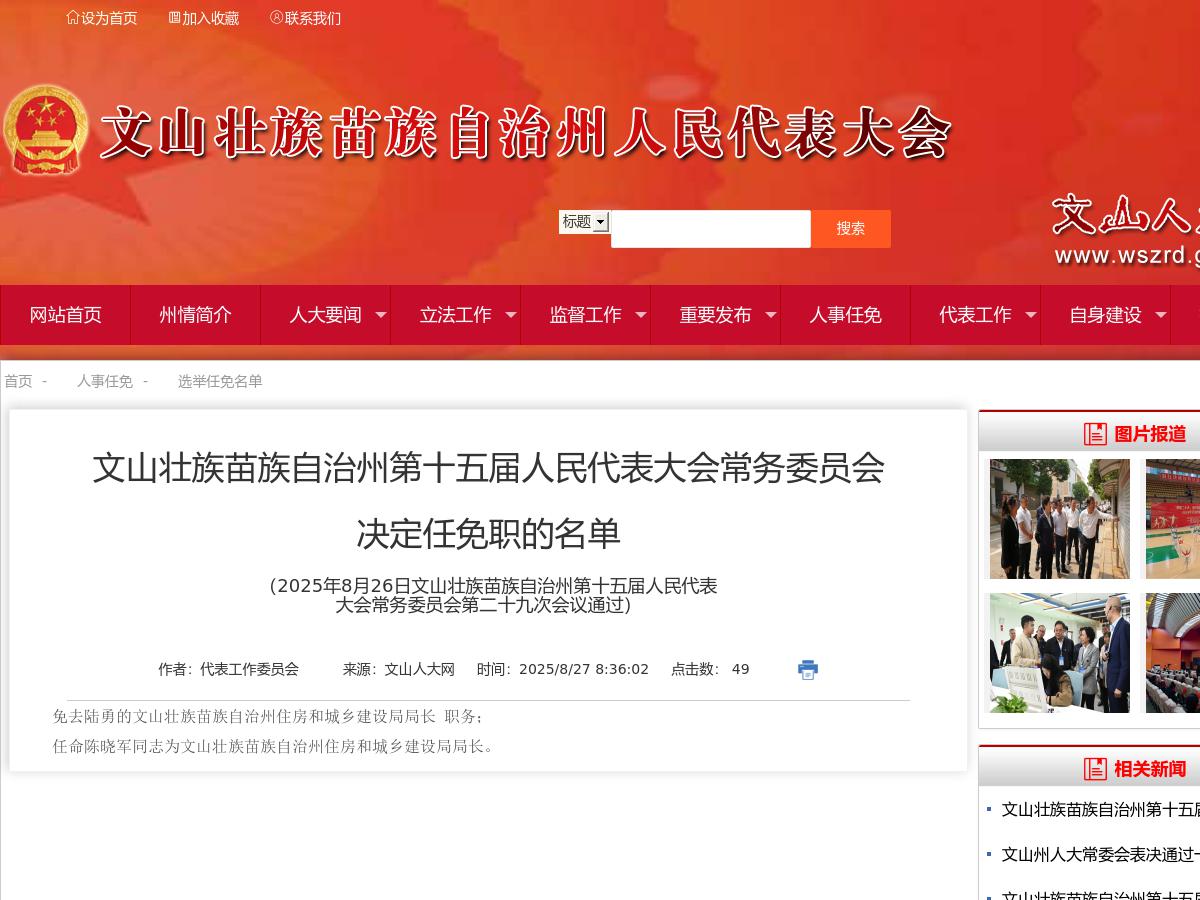Click the 搜索 search button
This screenshot has height=900, width=1200.
pos(851,228)
